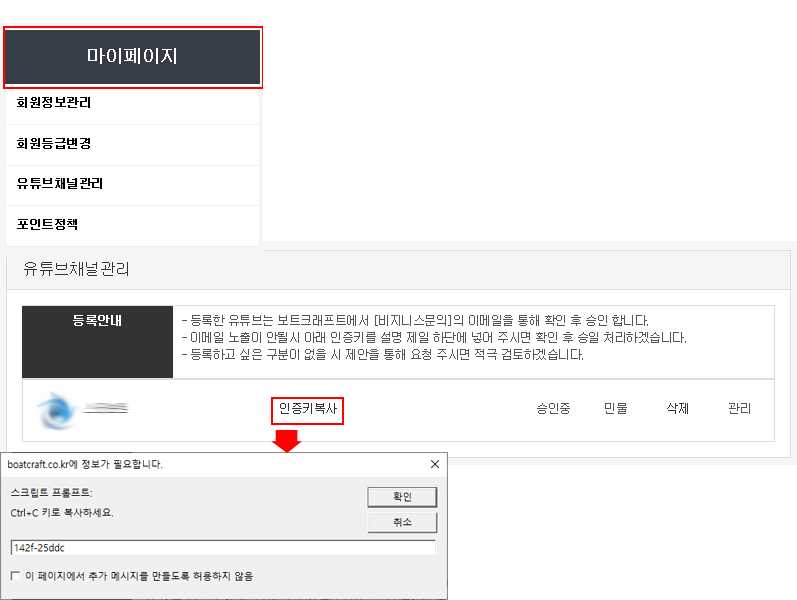797x600 pixels.
Task: Click the 유튜브채널관리 section heading
Action: click(x=76, y=269)
